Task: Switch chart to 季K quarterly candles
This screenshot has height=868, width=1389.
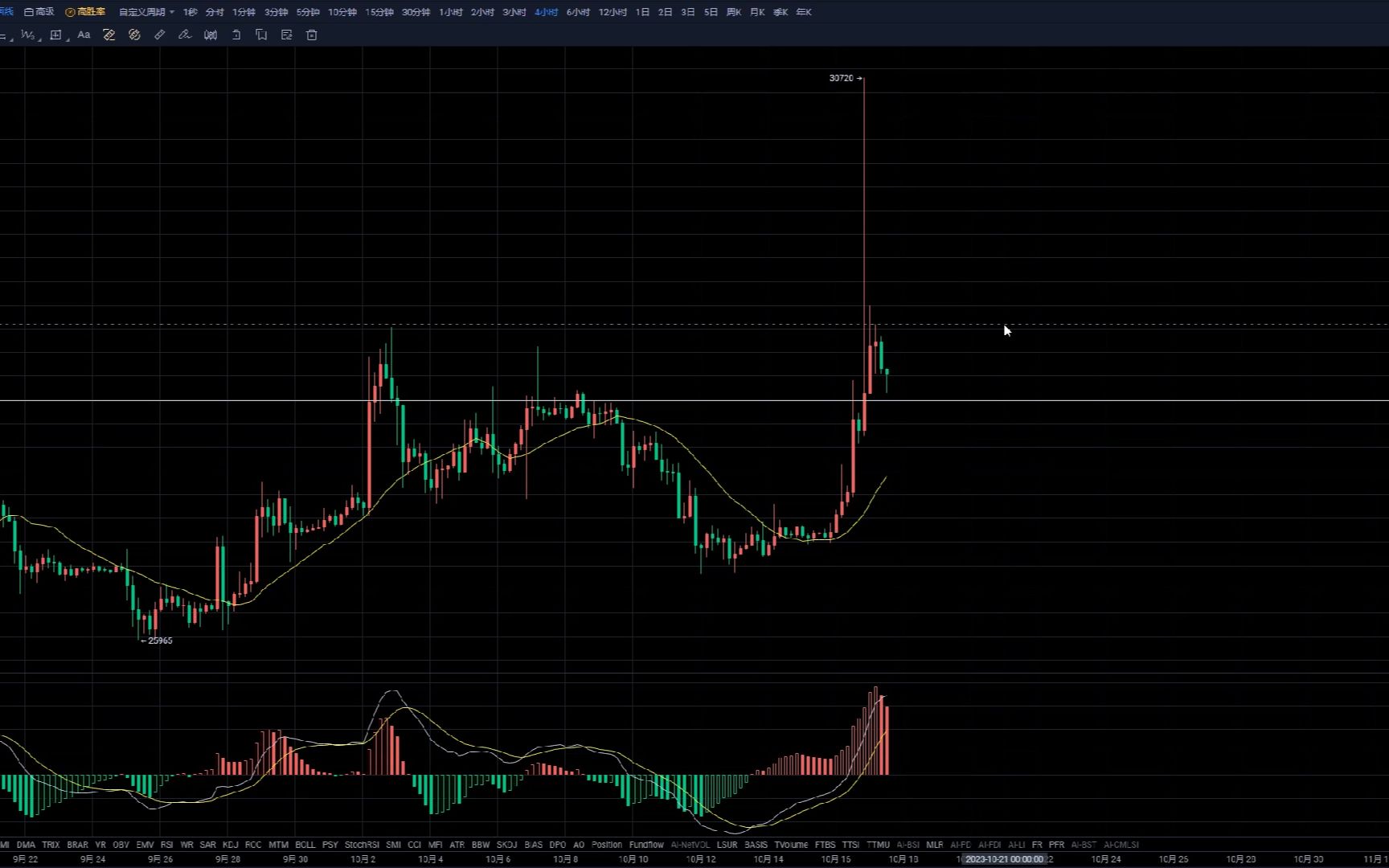Action: click(x=781, y=12)
